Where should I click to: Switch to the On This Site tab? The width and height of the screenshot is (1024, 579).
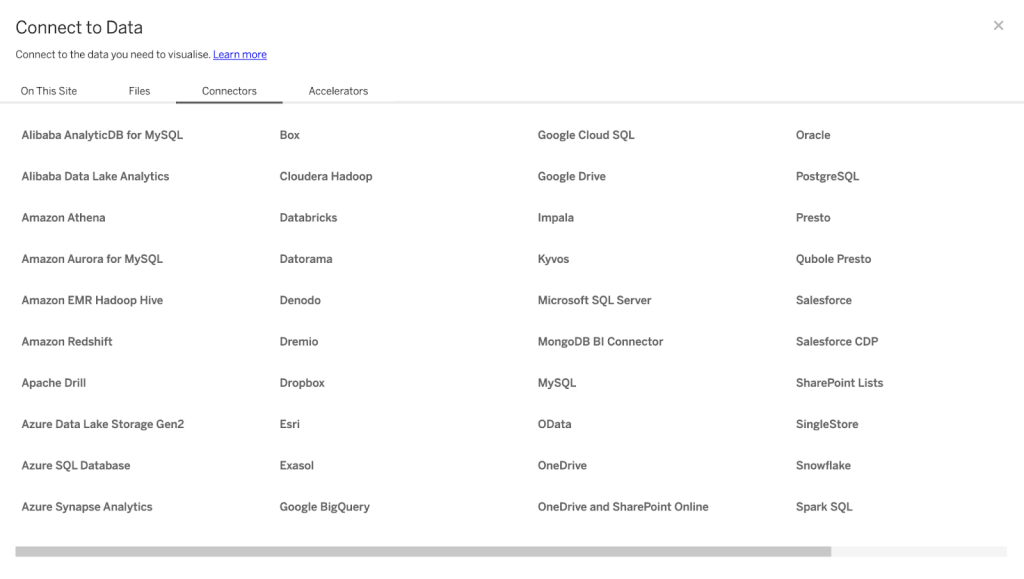coord(49,91)
